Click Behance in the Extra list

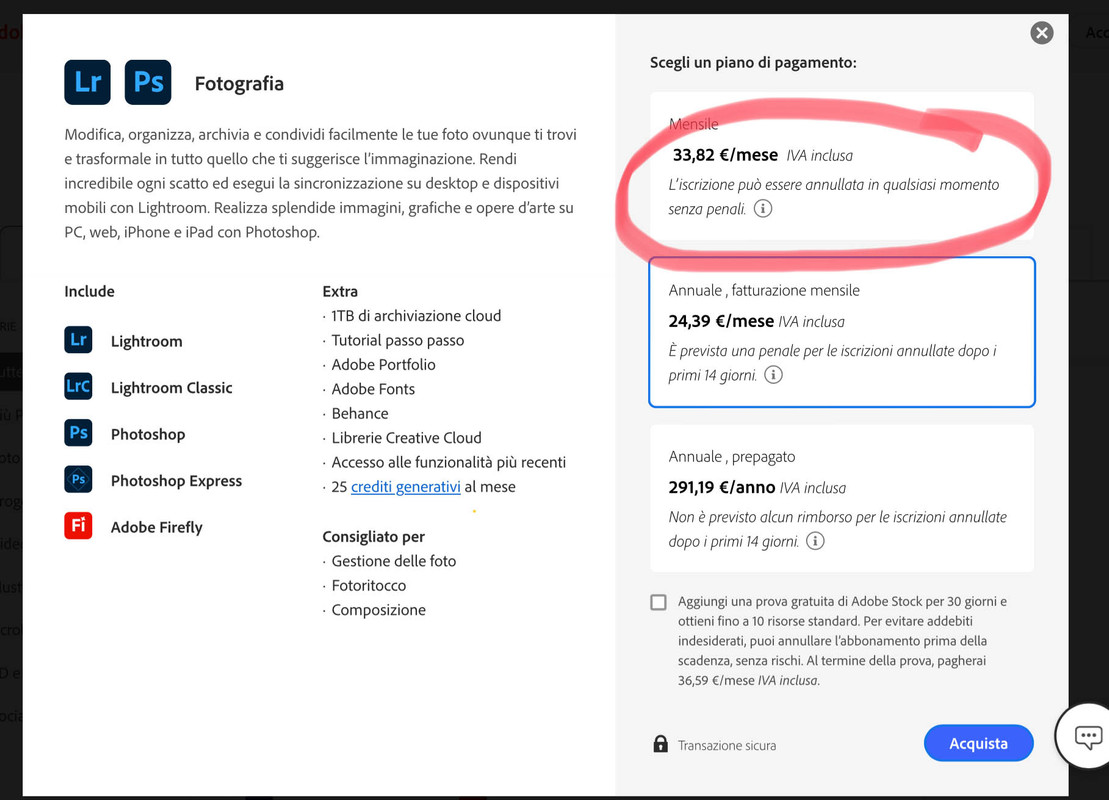(x=359, y=413)
